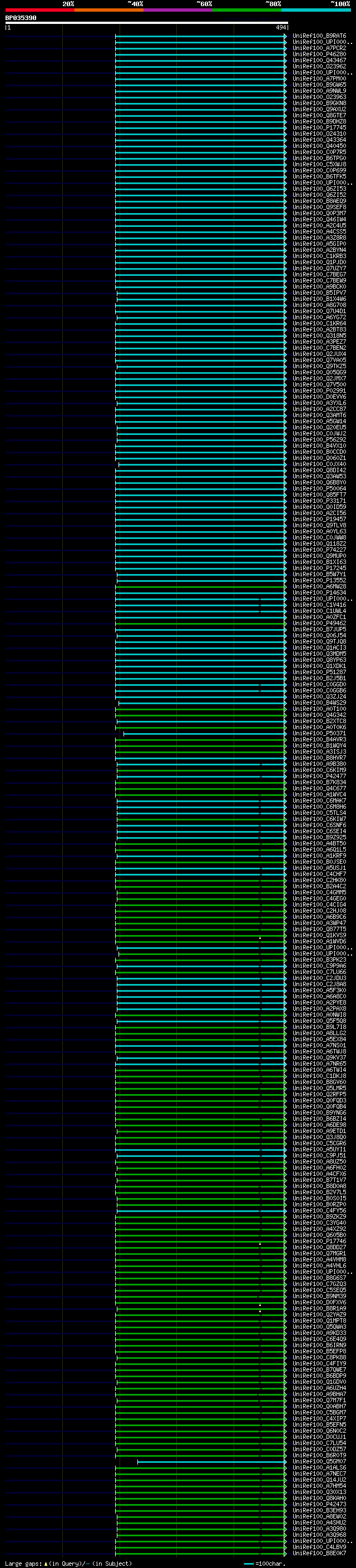Select the UniRef100_B6TPG0 label
Viewport: 356px width, 1568px height.
[319, 159]
